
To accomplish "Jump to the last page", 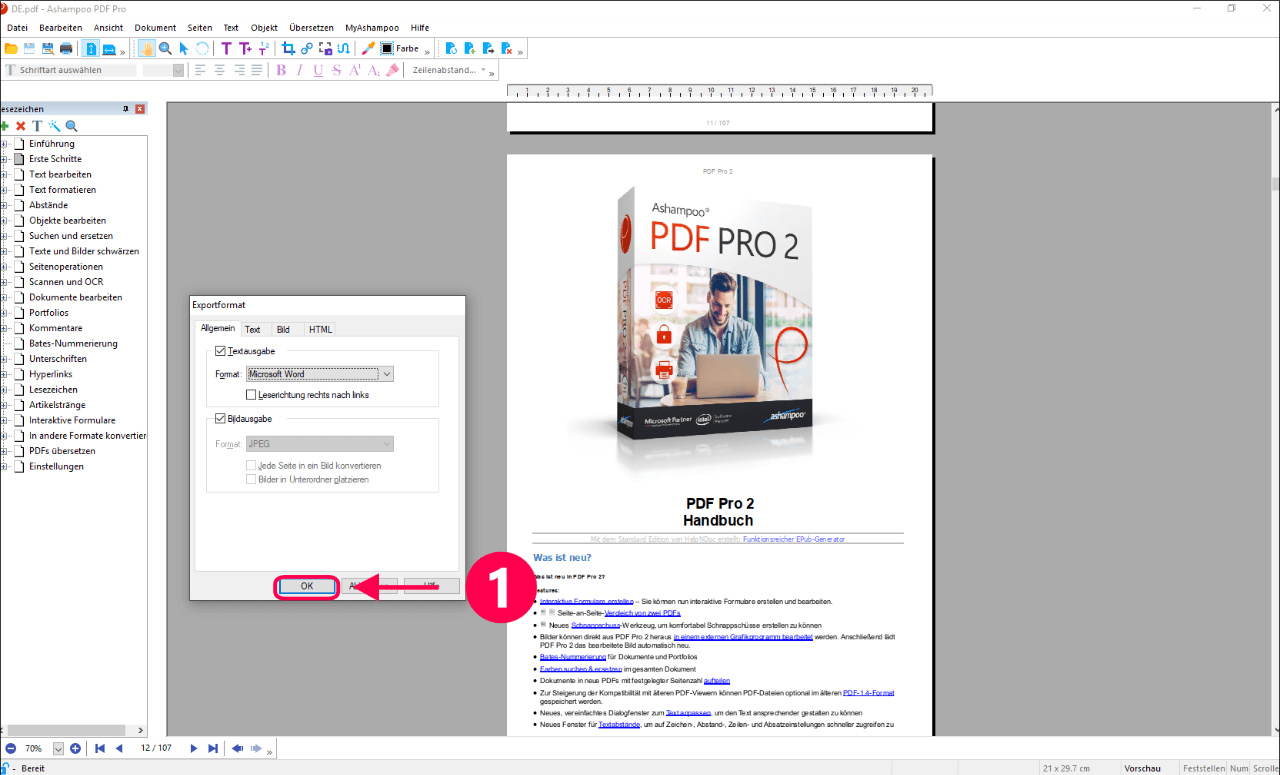I will point(212,748).
